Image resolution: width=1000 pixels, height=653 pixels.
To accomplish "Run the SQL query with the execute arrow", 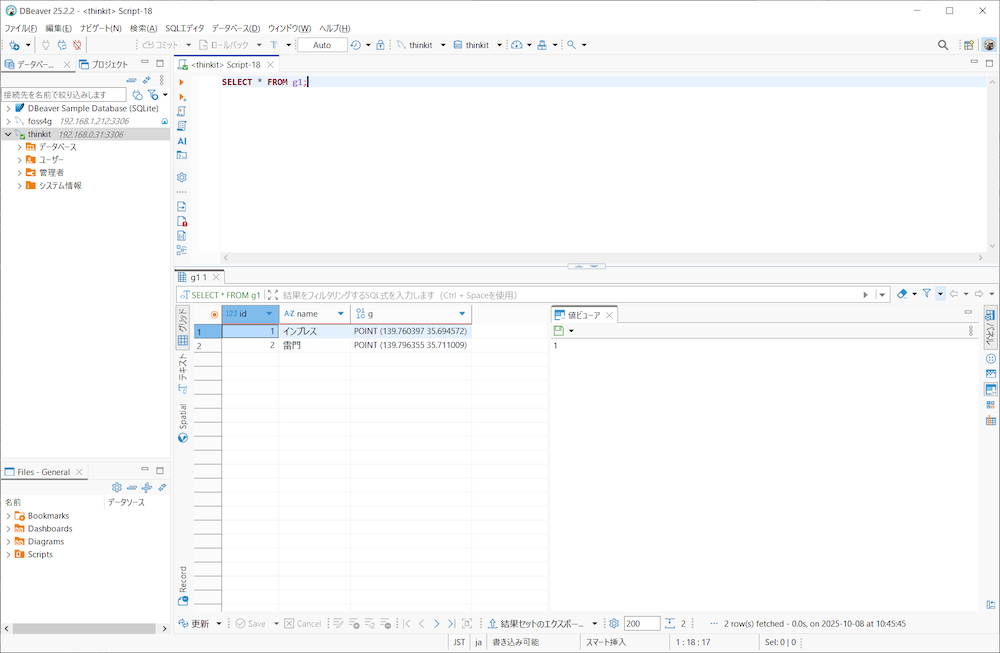I will (x=182, y=82).
